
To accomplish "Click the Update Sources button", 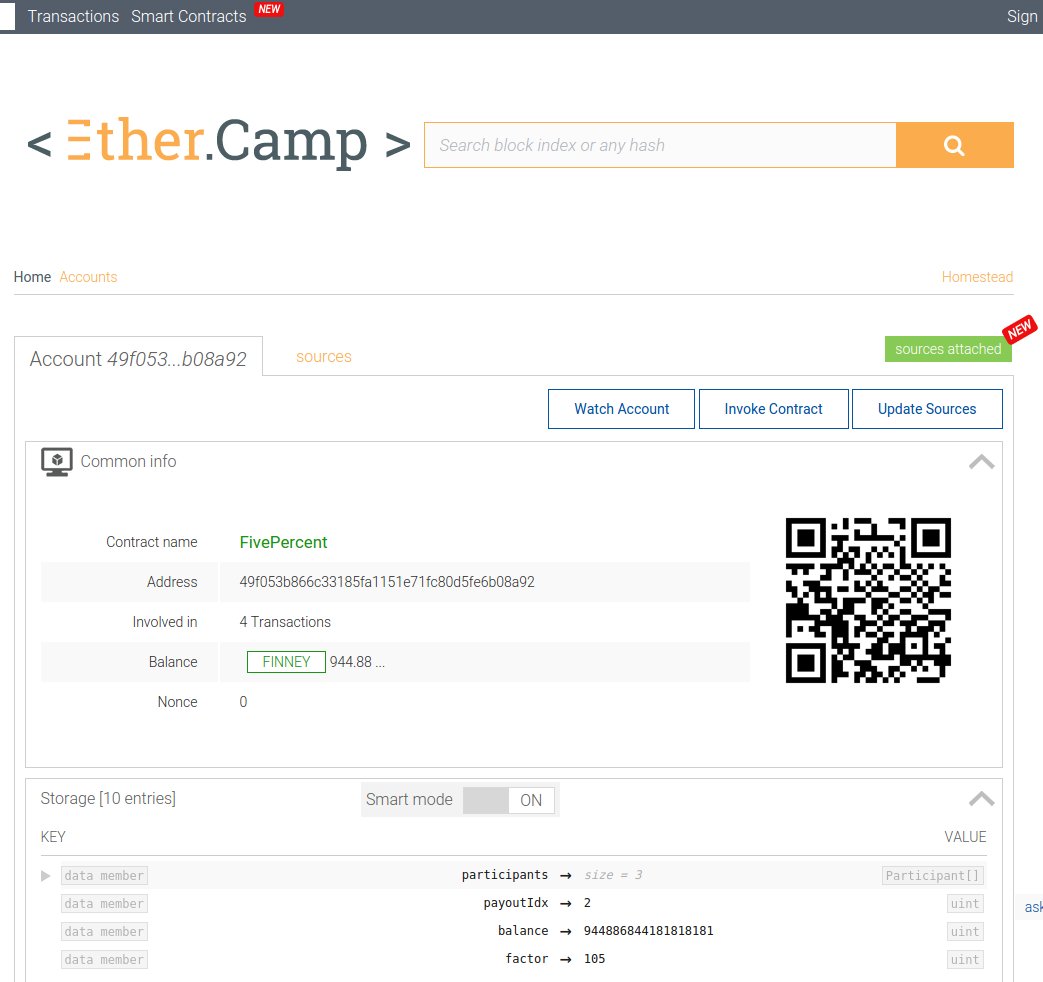I will click(x=927, y=409).
